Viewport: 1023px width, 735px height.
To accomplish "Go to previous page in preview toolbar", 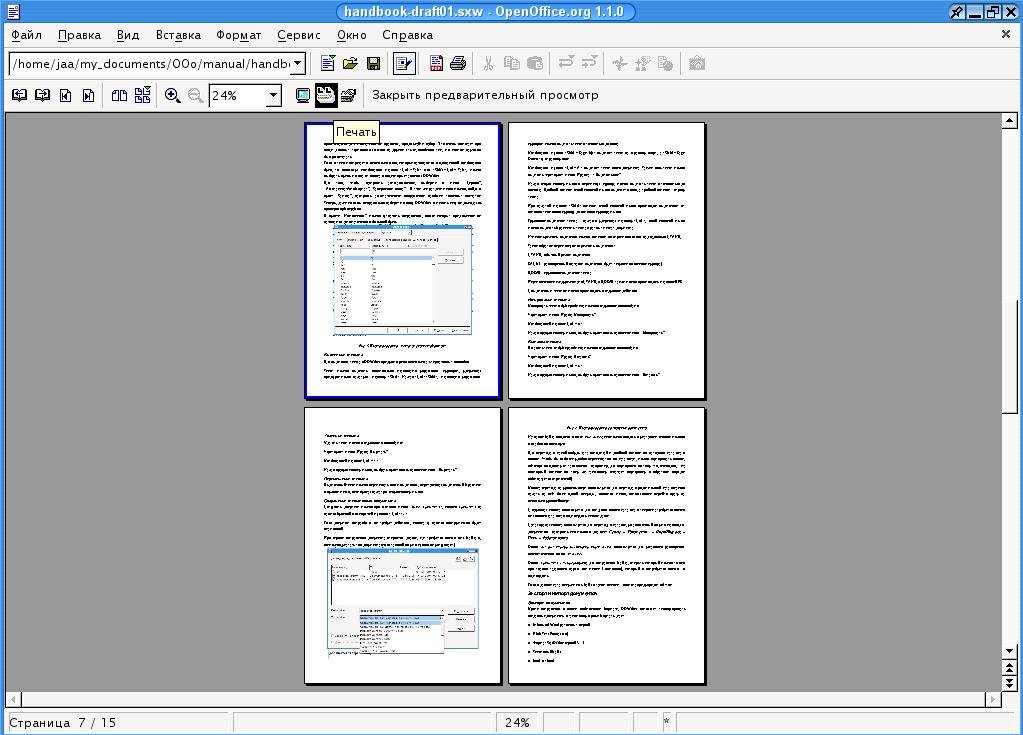I will pyautogui.click(x=20, y=95).
